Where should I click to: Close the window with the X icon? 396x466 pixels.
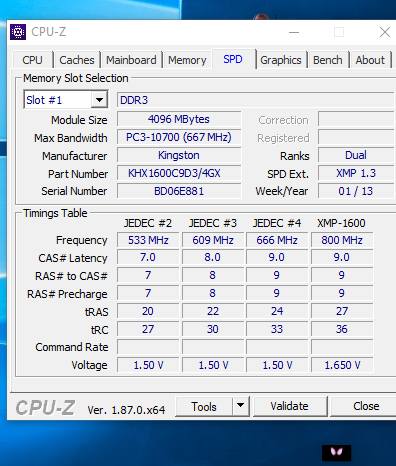point(385,32)
